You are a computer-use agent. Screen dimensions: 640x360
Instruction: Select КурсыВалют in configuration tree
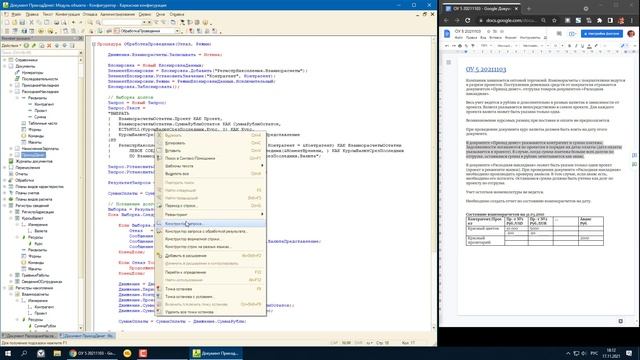(x=32, y=218)
